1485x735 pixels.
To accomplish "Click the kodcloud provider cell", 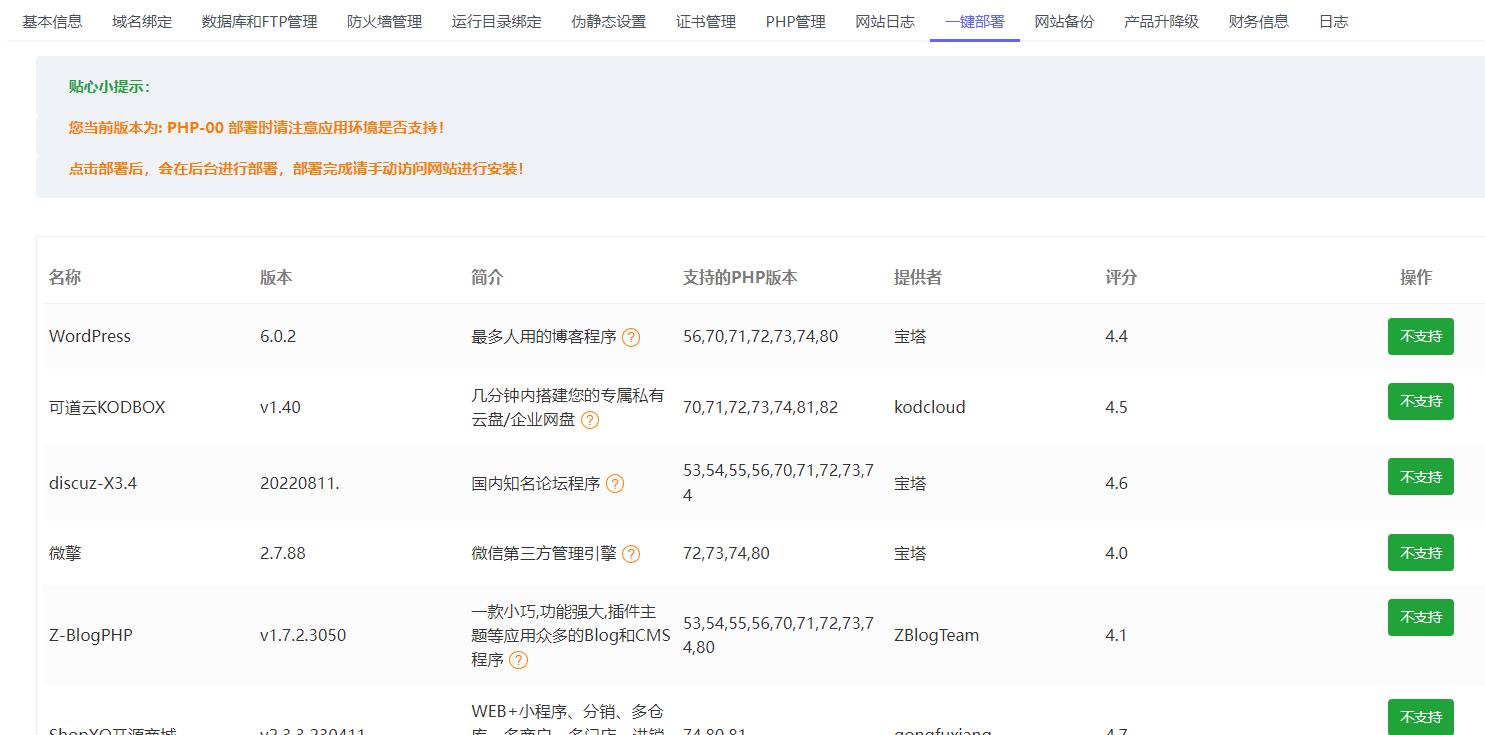I will pyautogui.click(x=930, y=407).
